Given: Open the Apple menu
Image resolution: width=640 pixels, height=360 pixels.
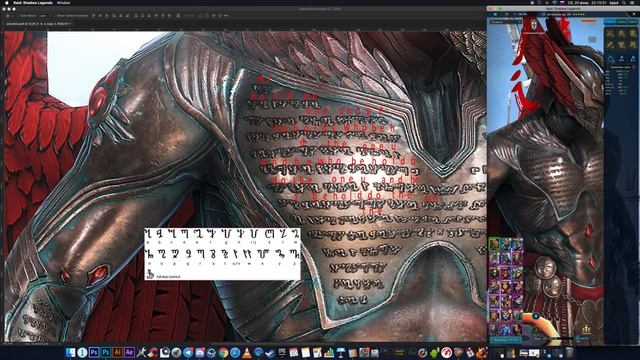Looking at the screenshot, I should click(x=7, y=2).
